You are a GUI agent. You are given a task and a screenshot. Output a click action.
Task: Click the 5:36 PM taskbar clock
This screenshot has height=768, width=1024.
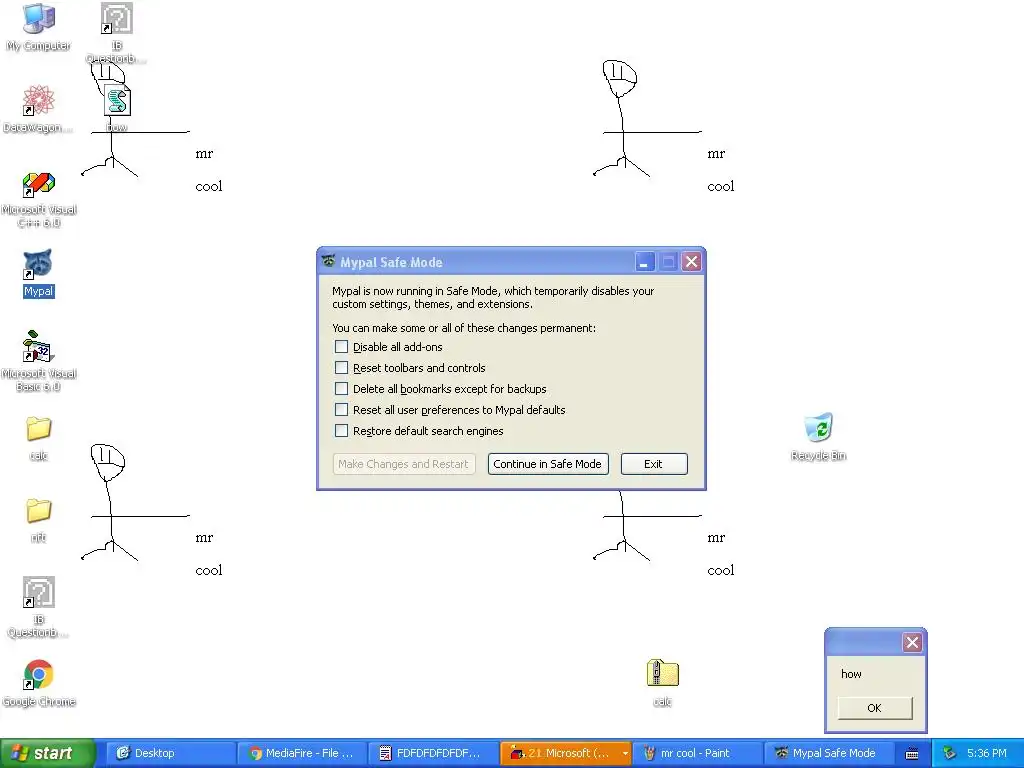(x=986, y=753)
